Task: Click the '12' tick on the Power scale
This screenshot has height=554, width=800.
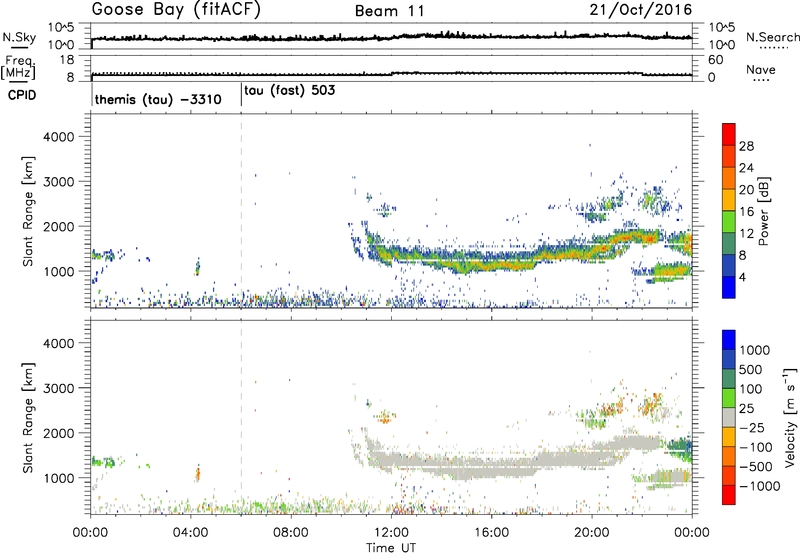Action: pyautogui.click(x=746, y=234)
